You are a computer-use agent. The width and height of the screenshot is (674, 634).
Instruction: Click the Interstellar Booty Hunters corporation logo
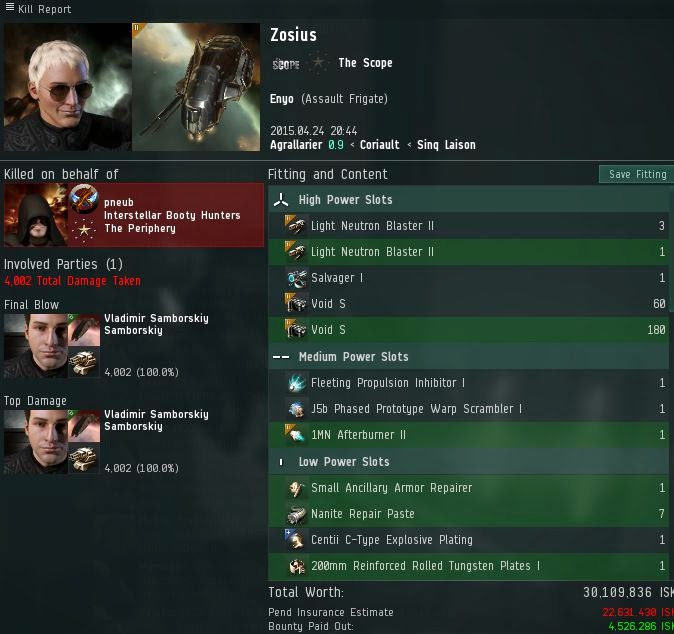pos(83,199)
